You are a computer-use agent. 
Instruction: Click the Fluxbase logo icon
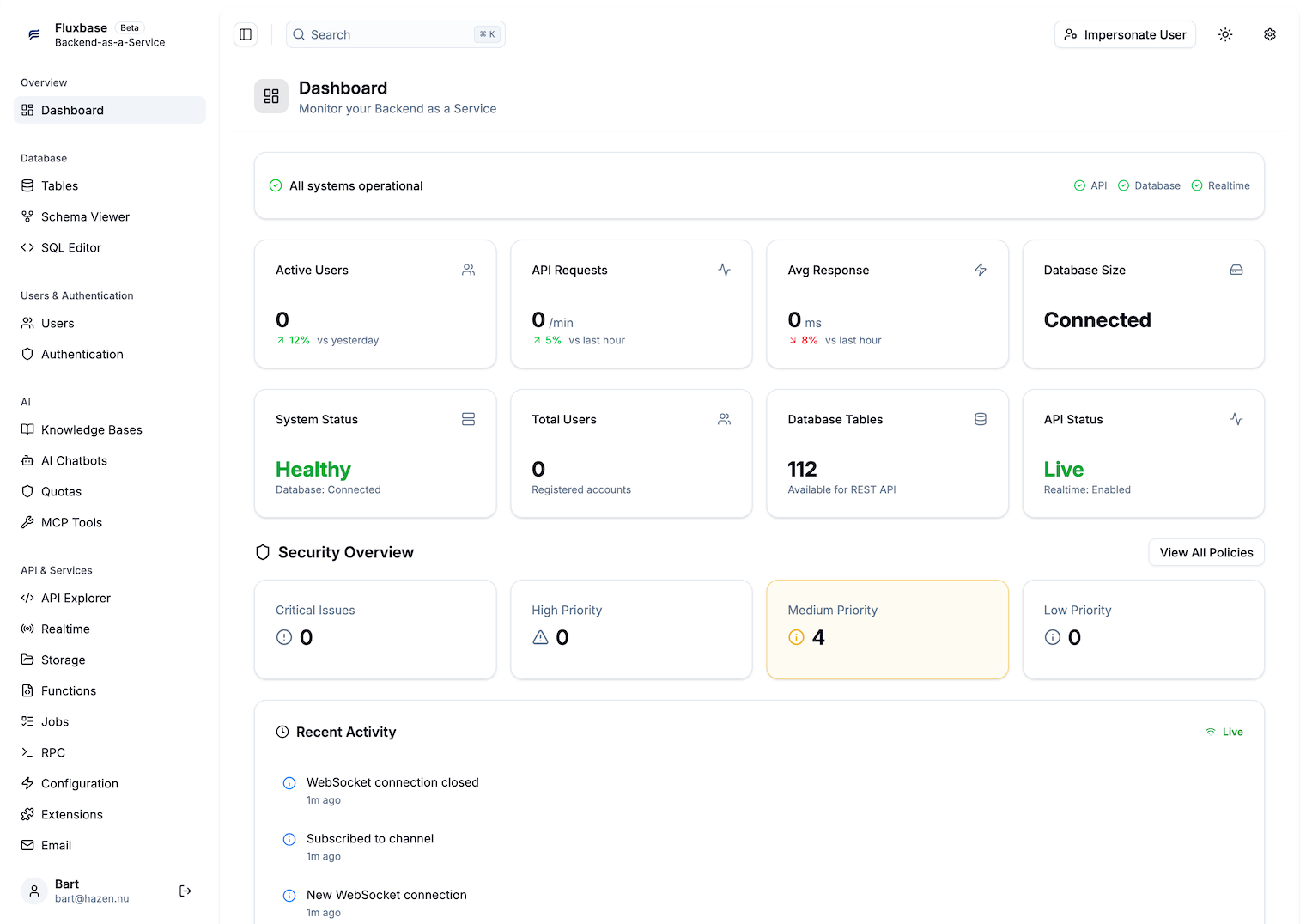(34, 34)
